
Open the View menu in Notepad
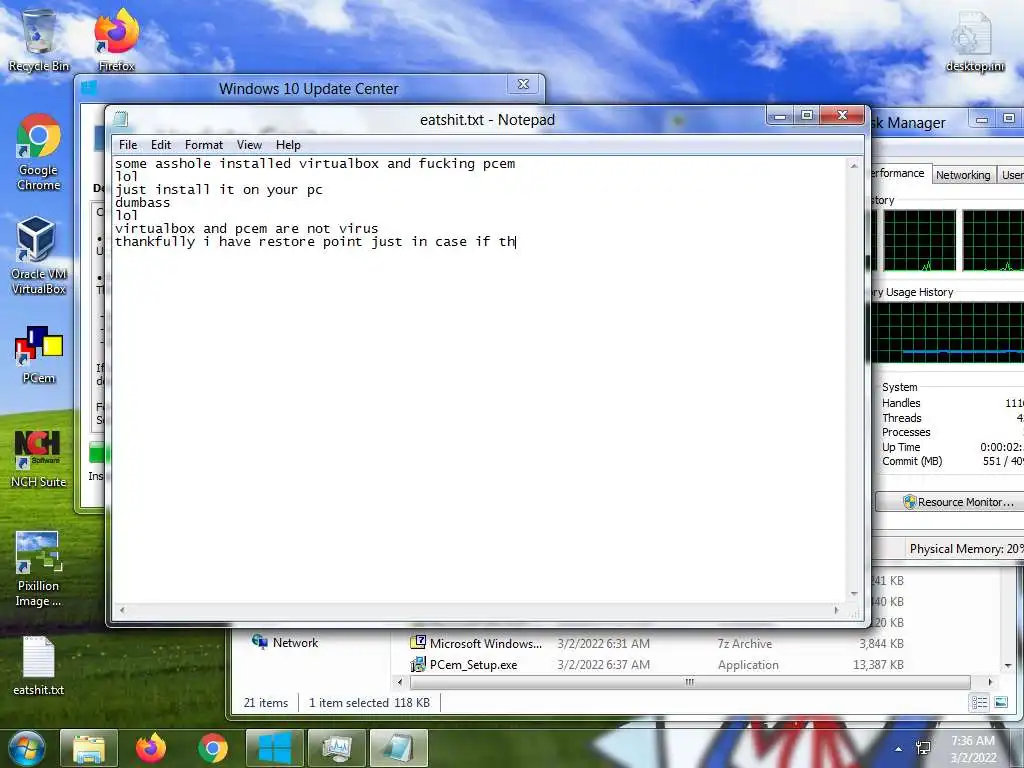coord(249,145)
